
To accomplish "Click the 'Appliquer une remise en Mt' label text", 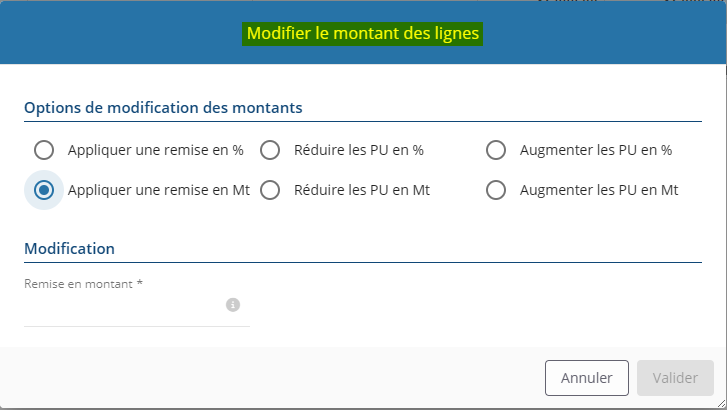I will [x=158, y=190].
